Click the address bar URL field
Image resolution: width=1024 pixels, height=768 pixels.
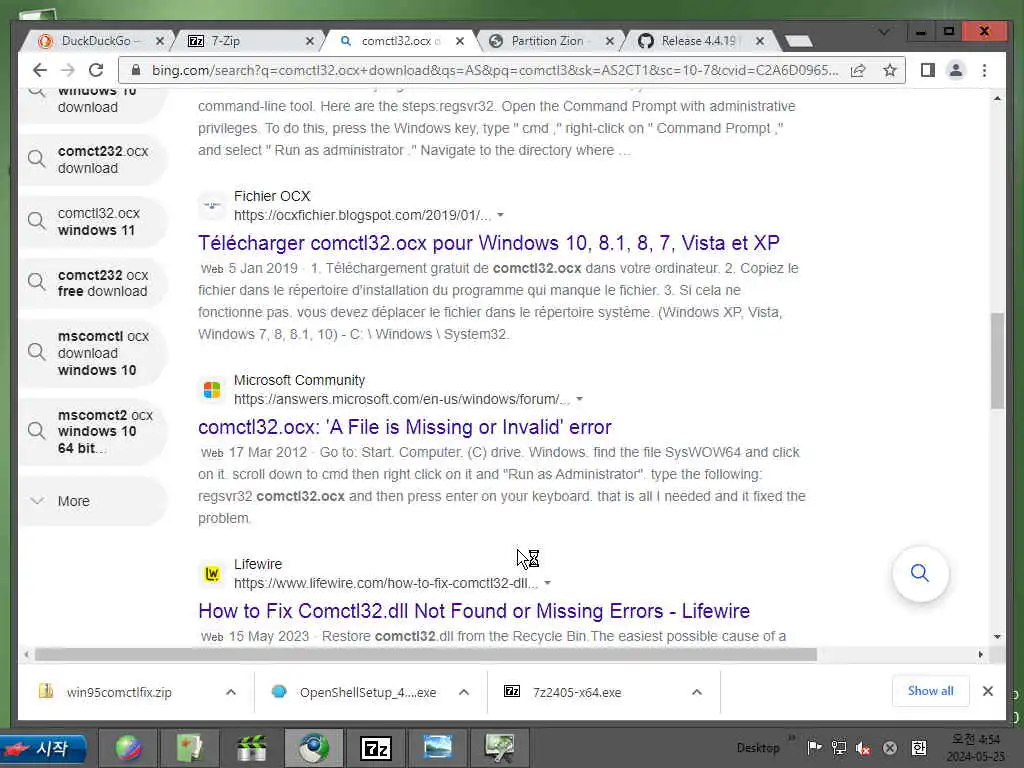494,71
